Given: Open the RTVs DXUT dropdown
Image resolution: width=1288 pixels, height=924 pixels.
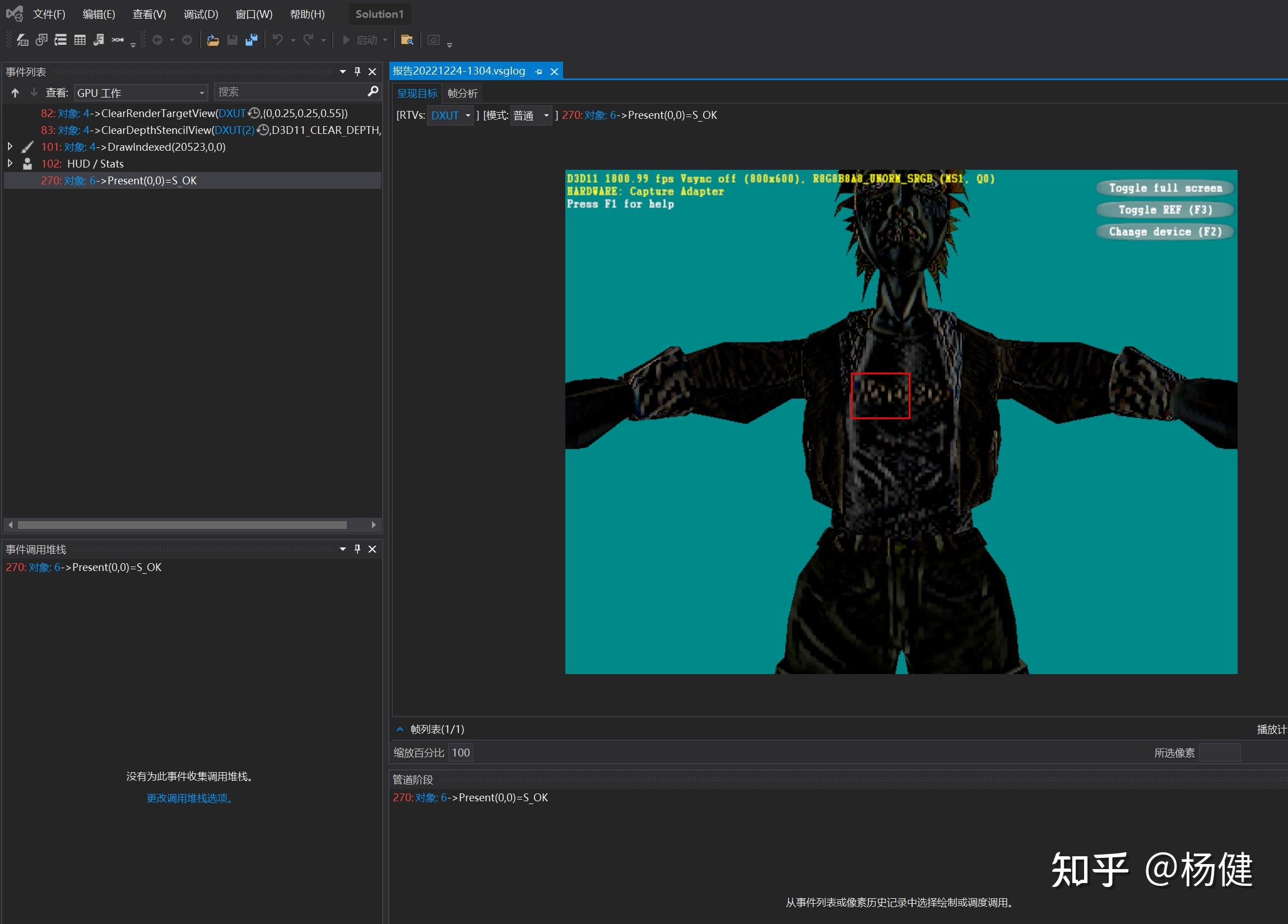Looking at the screenshot, I should point(468,115).
